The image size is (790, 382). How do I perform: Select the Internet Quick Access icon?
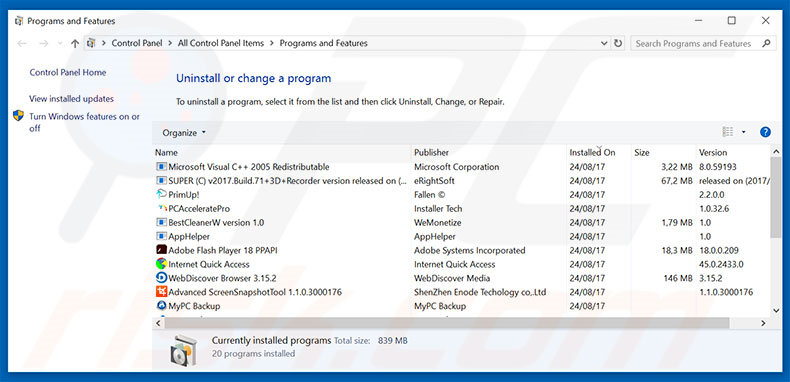pyautogui.click(x=161, y=264)
